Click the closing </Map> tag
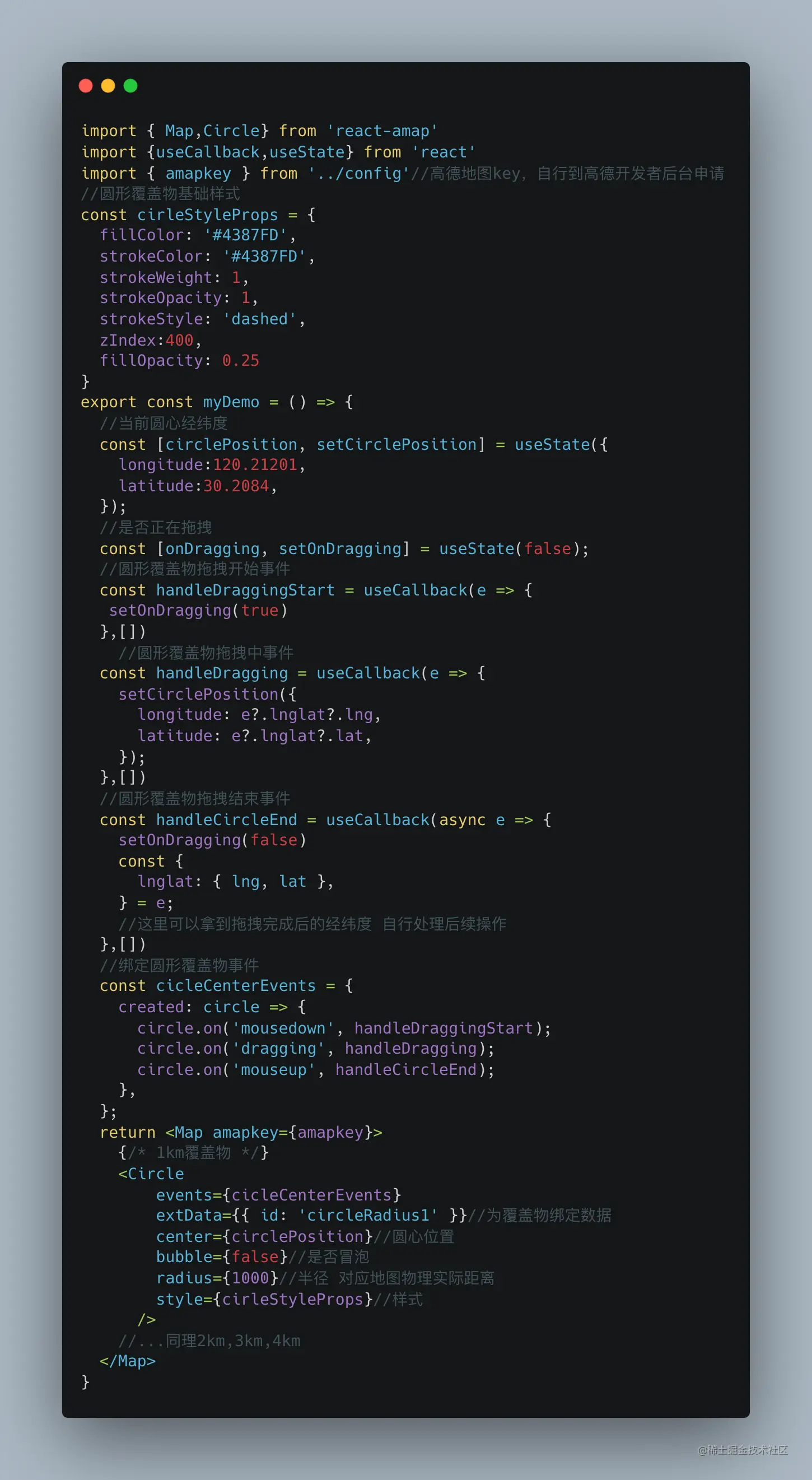This screenshot has width=812, height=1480. pyautogui.click(x=128, y=1361)
